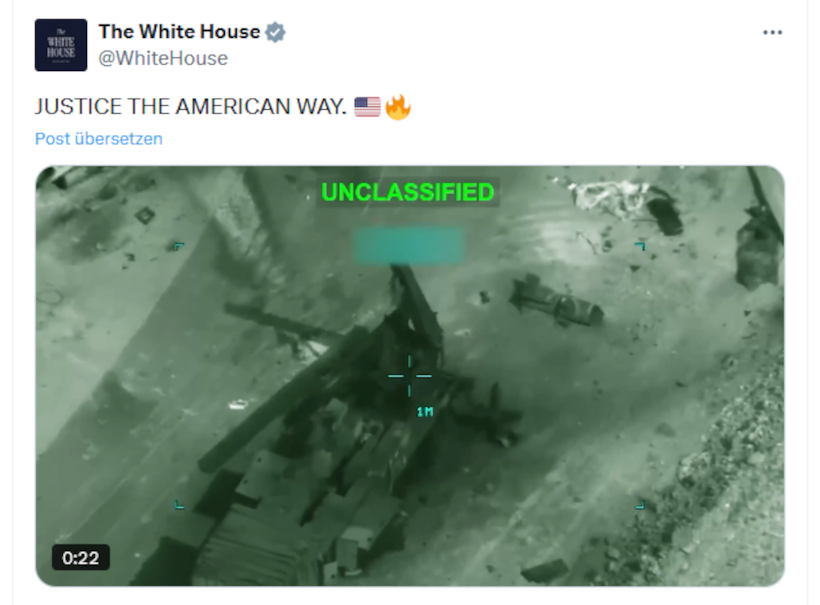Click the cylindrical object right of center
820x605 pixels.
pyautogui.click(x=557, y=303)
